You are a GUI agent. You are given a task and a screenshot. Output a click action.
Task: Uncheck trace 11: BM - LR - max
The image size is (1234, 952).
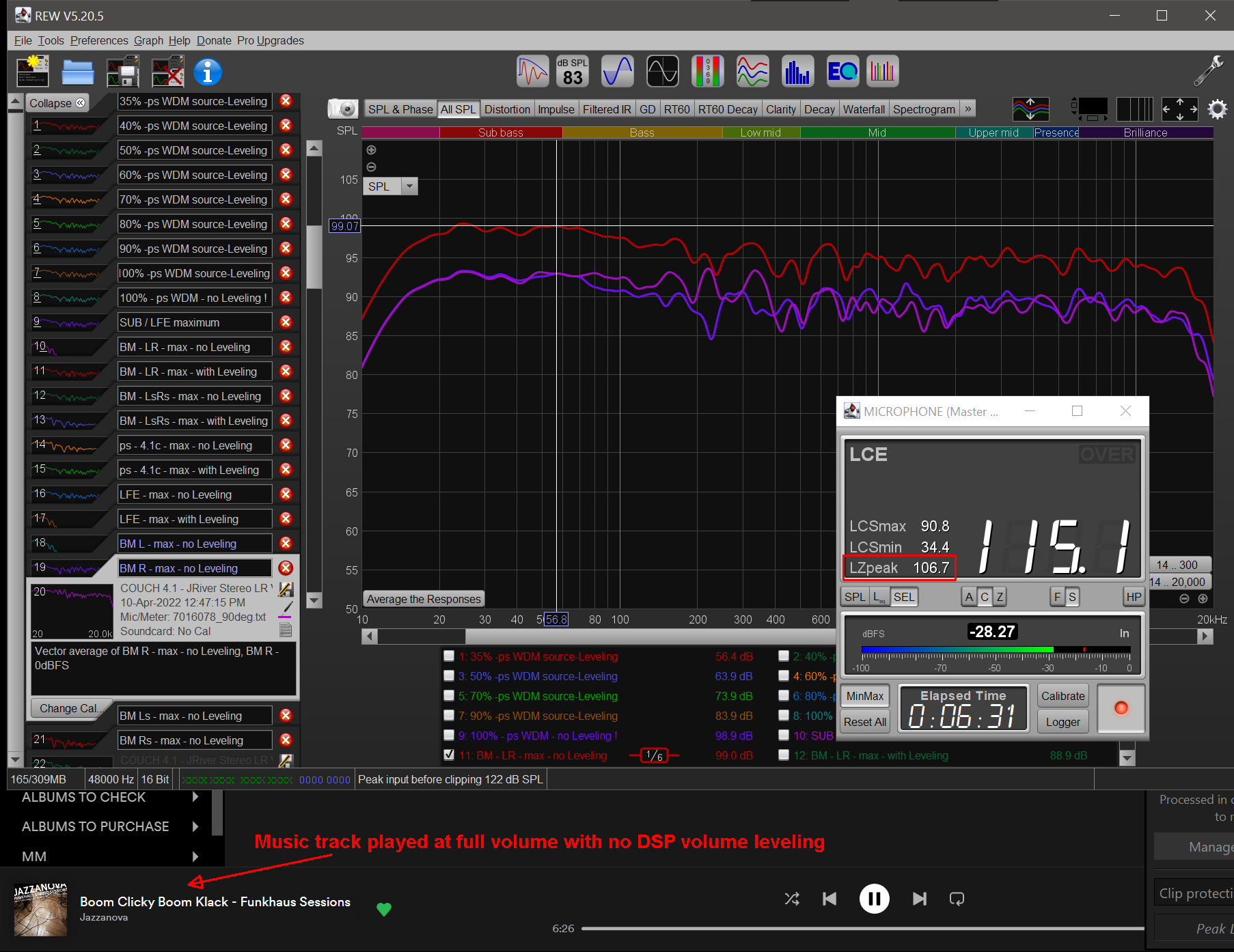pyautogui.click(x=449, y=755)
